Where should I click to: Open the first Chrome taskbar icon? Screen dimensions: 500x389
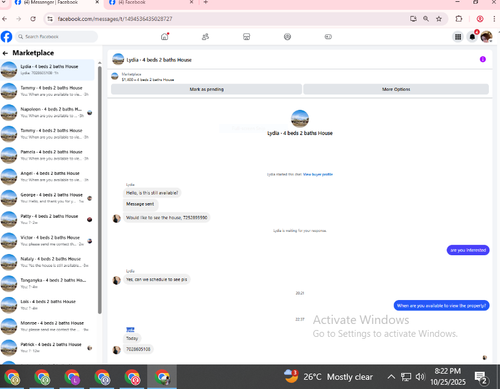pyautogui.click(x=12, y=377)
